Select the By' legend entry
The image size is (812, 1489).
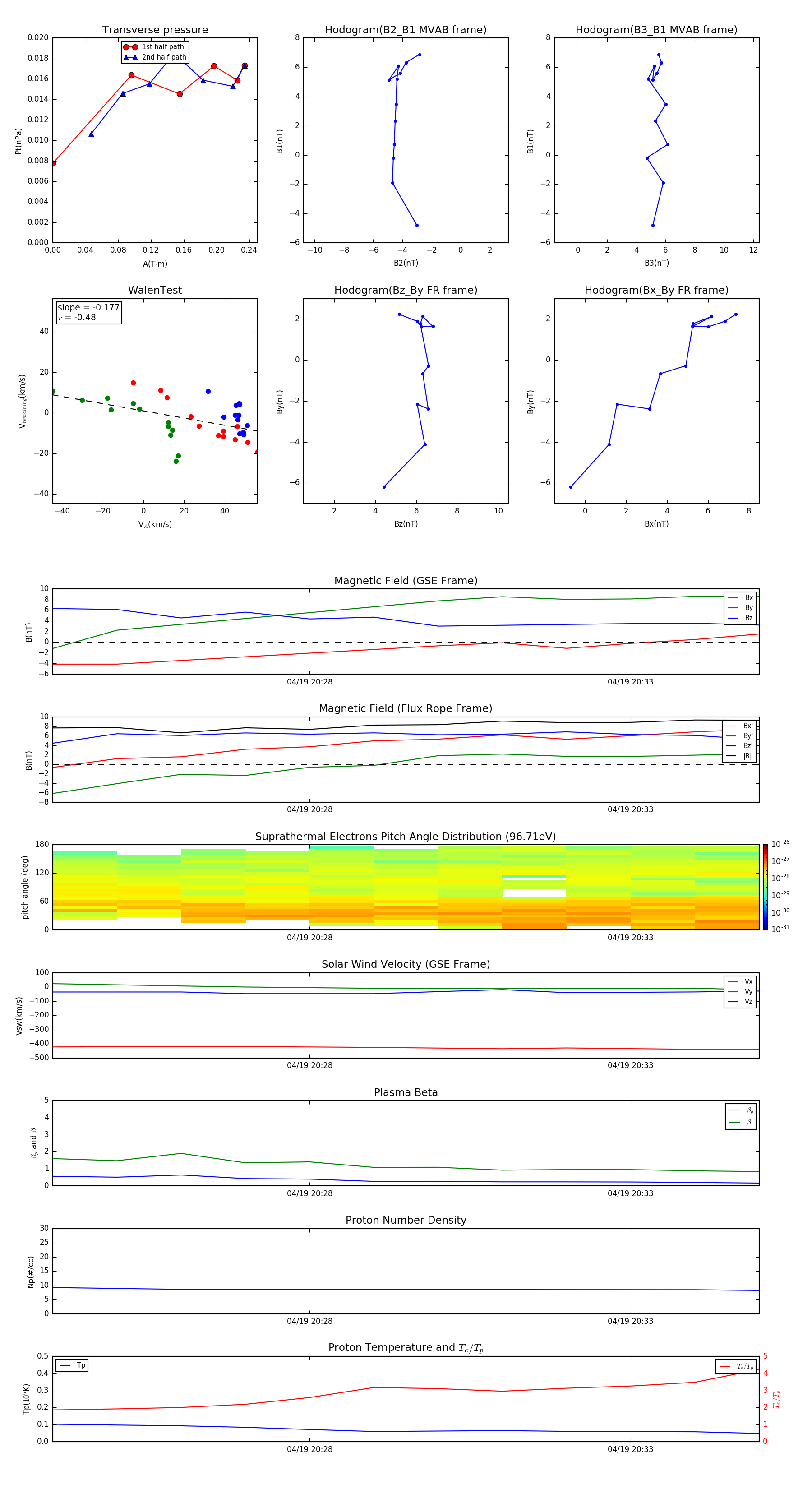coord(740,736)
